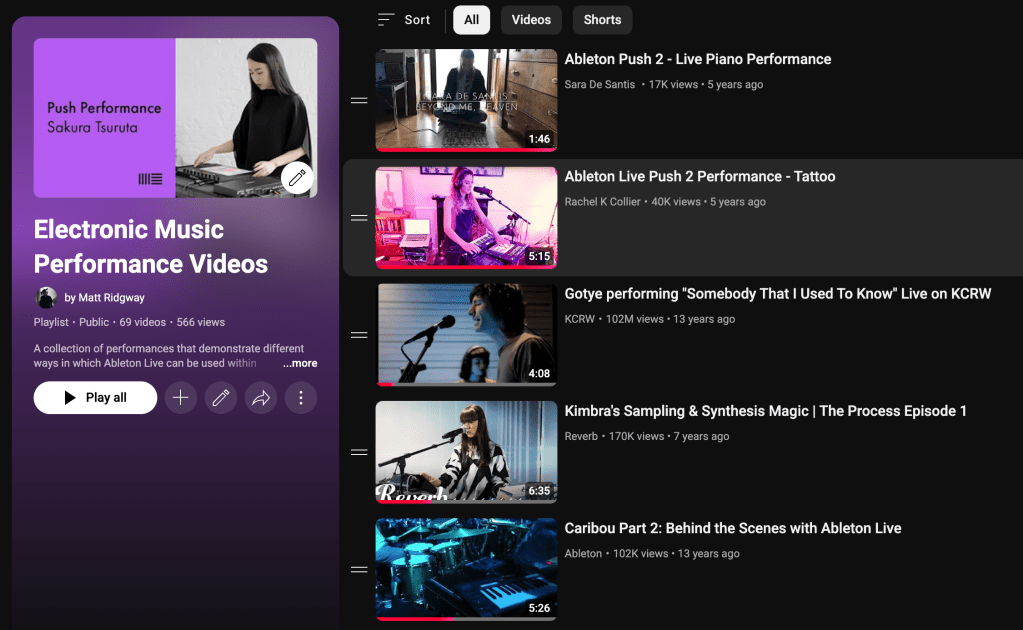The width and height of the screenshot is (1023, 630).
Task: Click the pencil icon on playlist cover image
Action: pyautogui.click(x=295, y=178)
